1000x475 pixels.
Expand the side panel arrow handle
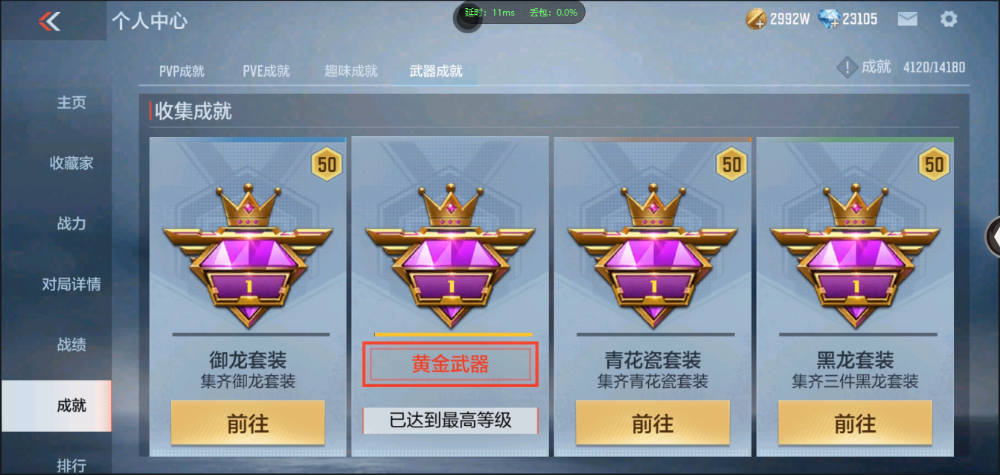click(x=993, y=237)
